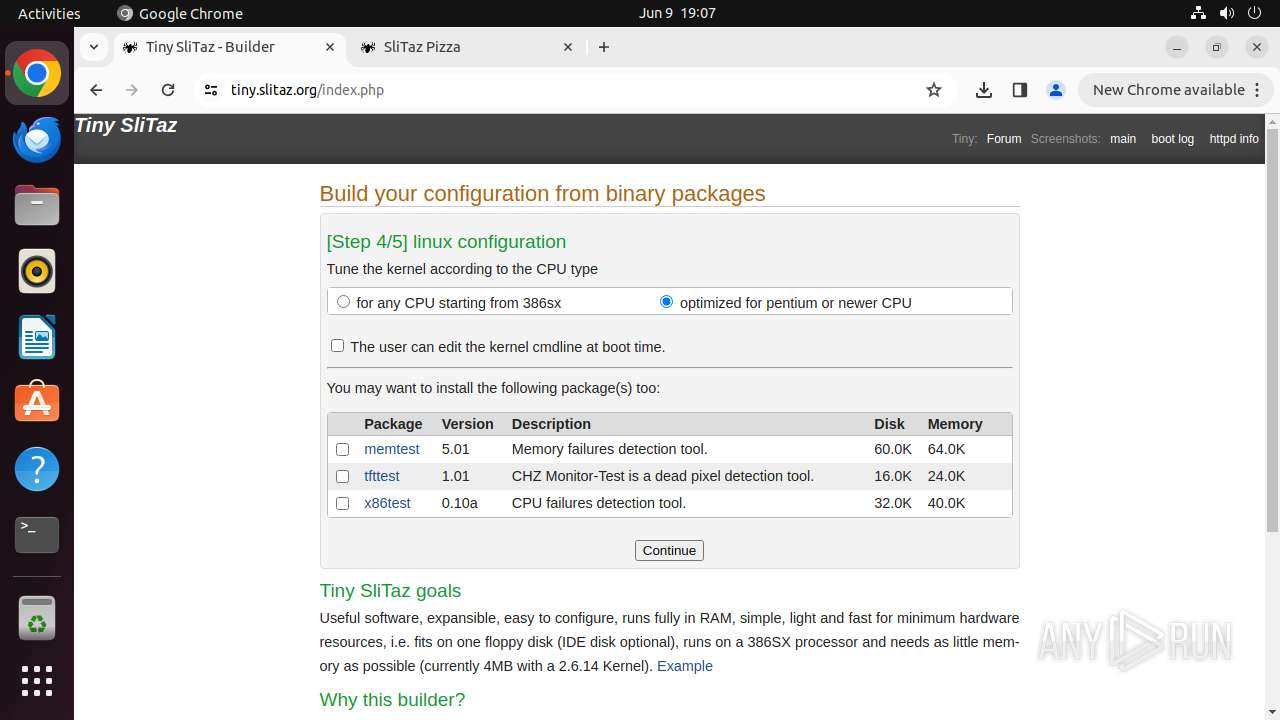Open the Google Chrome app menu in top bar

coord(180,13)
